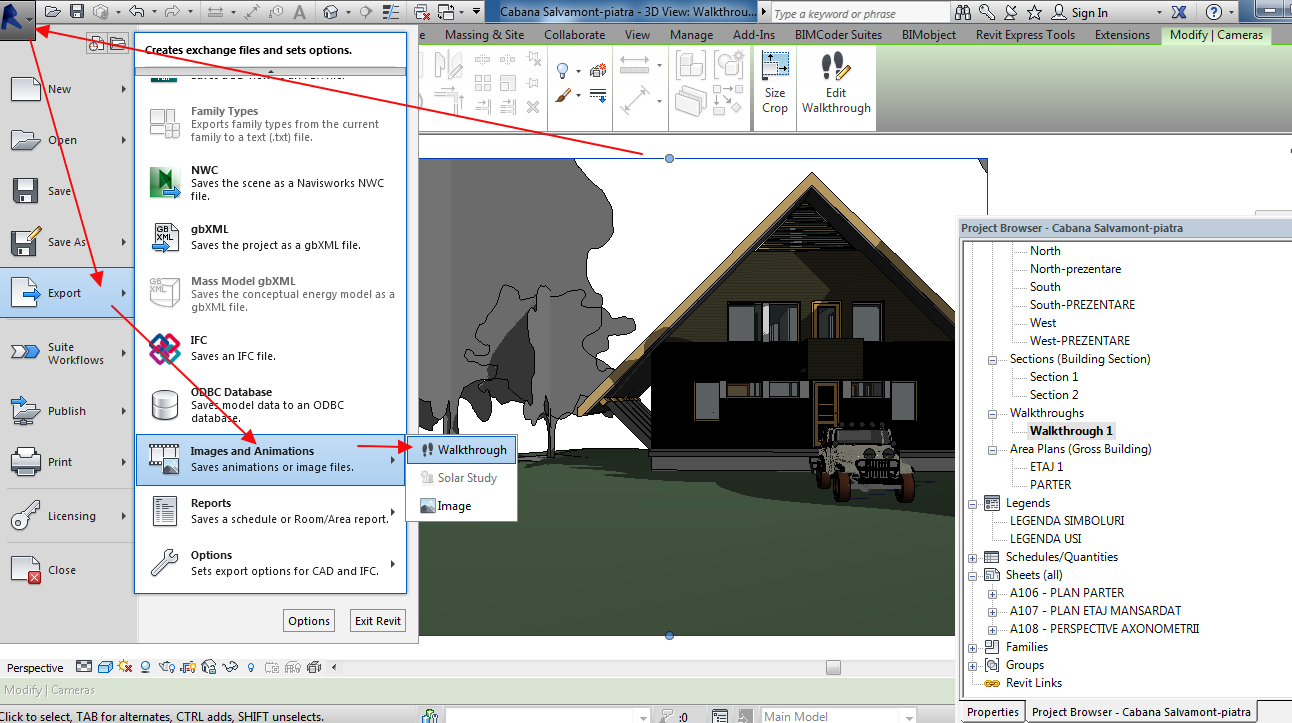Switch to the Properties panel tab

(993, 712)
